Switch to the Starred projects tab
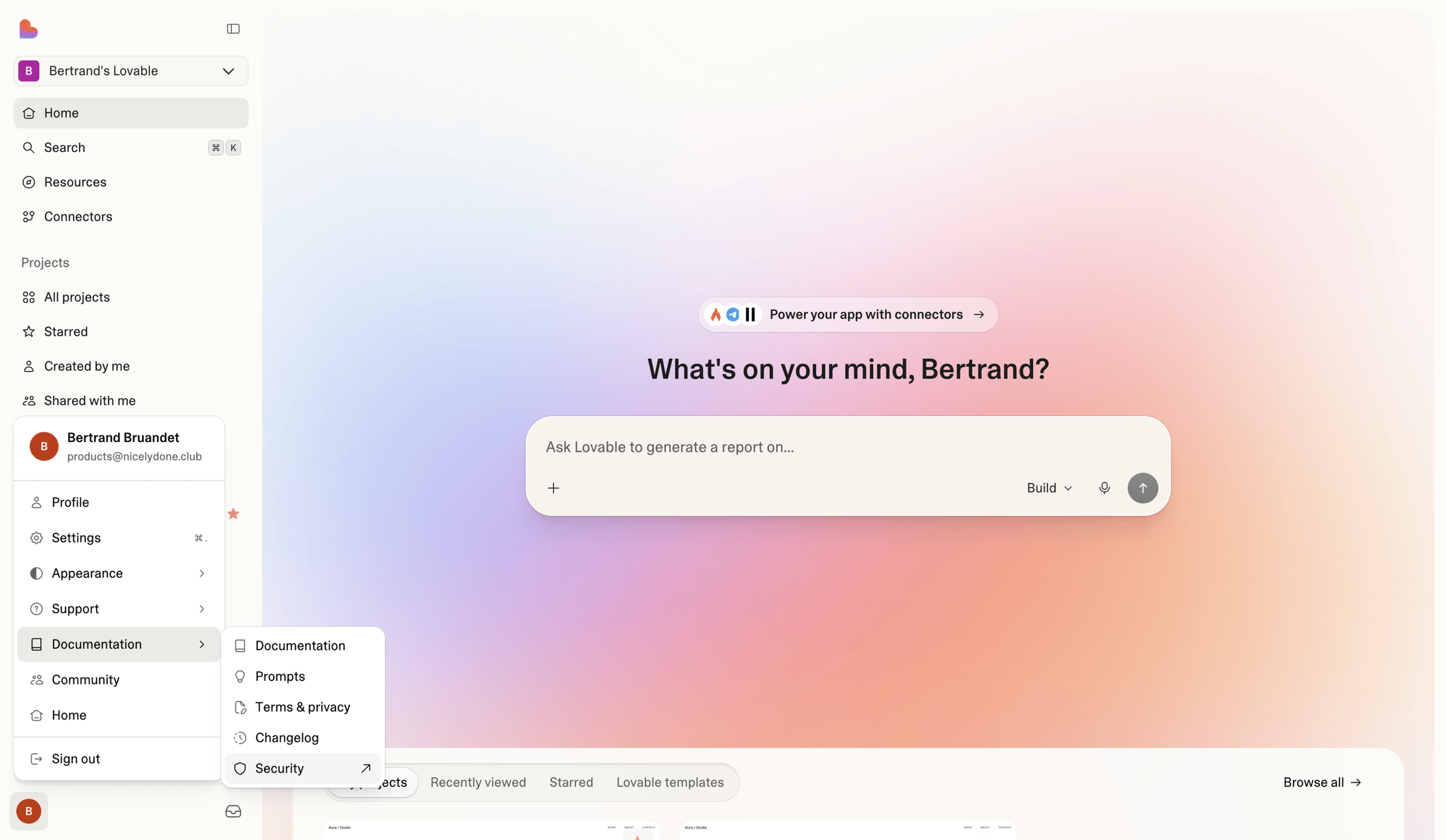Viewport: 1446px width, 840px height. pyautogui.click(x=571, y=782)
